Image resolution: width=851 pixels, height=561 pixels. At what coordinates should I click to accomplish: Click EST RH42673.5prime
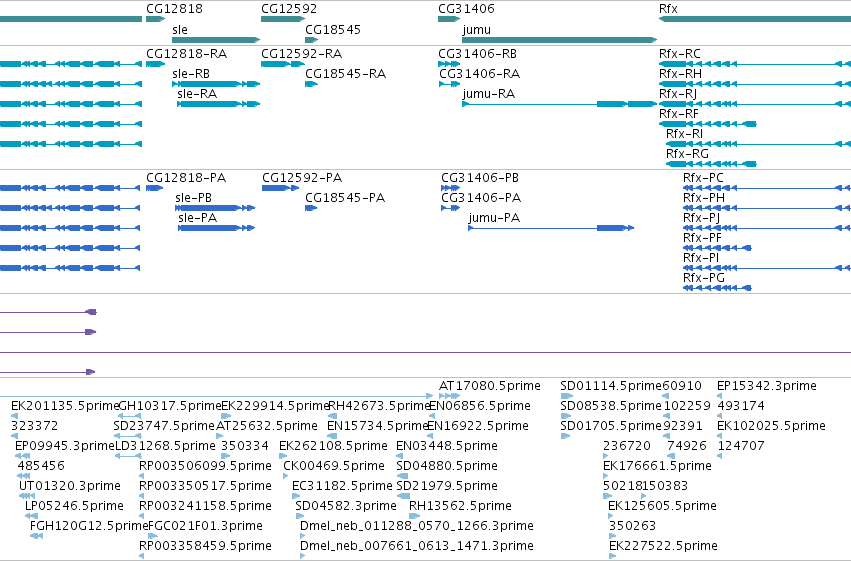[380, 406]
